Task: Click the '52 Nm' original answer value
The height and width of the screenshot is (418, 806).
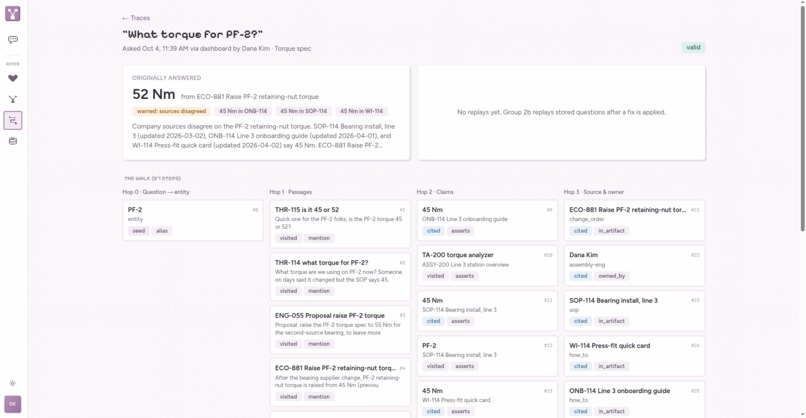Action: [x=154, y=95]
